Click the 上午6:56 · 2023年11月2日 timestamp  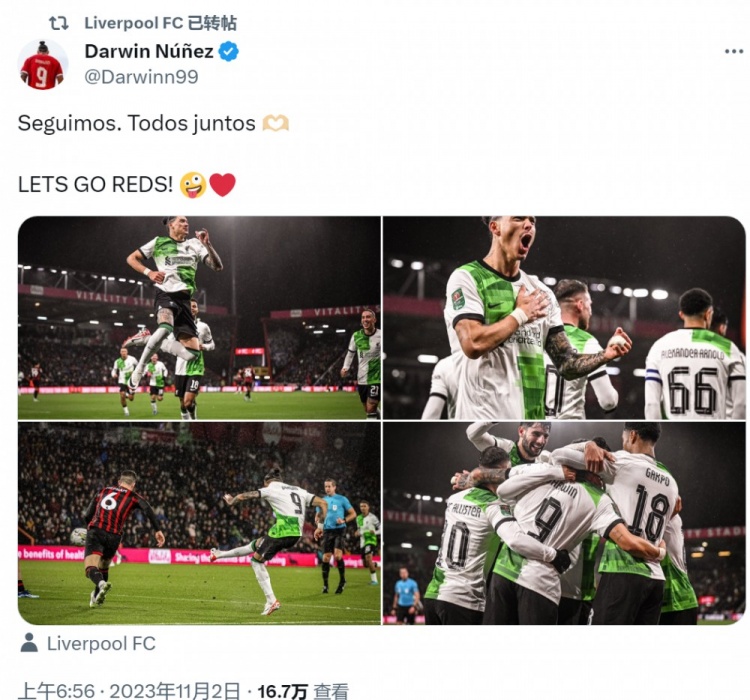click(129, 691)
